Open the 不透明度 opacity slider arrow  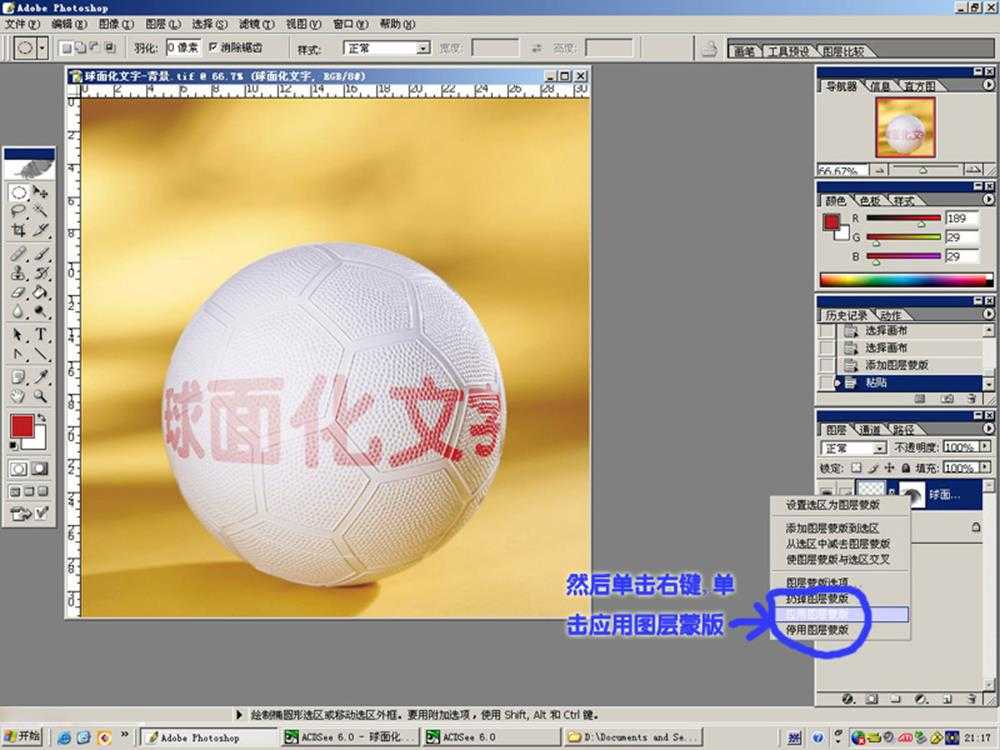point(985,446)
